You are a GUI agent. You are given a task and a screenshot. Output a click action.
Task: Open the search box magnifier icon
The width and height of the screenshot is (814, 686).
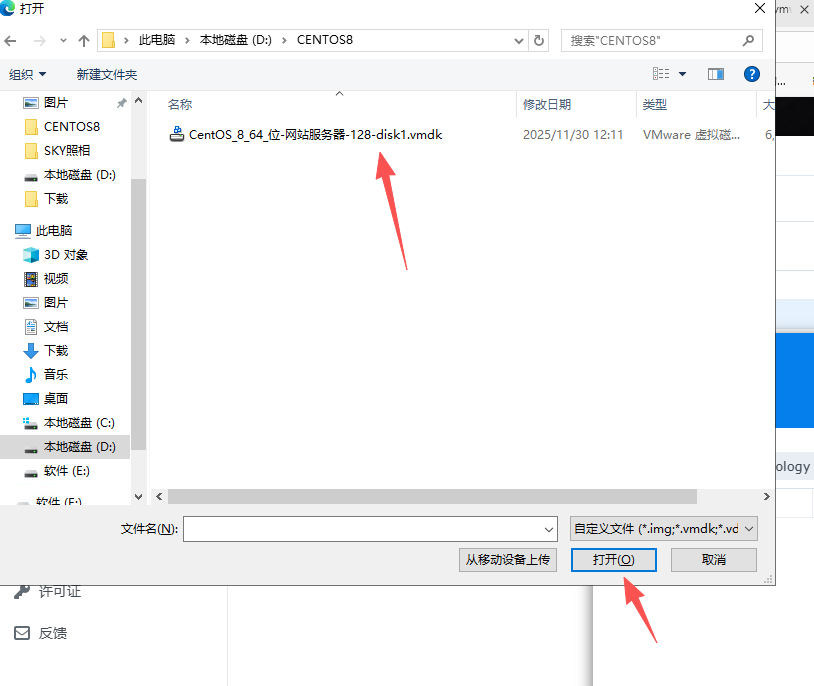click(x=748, y=40)
